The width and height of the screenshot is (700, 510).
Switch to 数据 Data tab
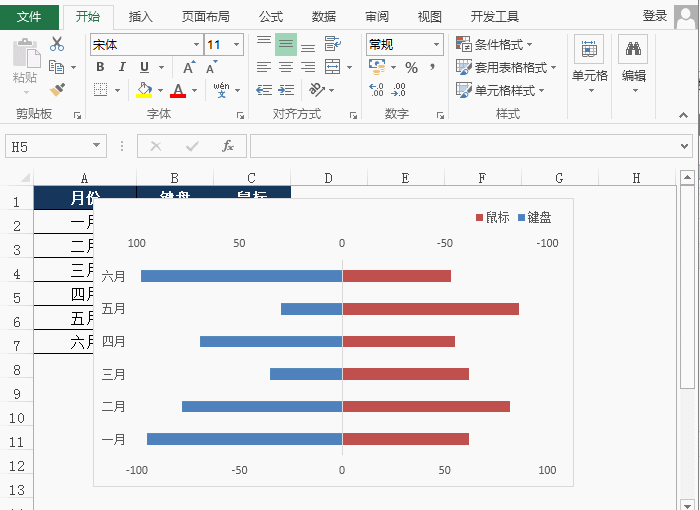coord(324,17)
